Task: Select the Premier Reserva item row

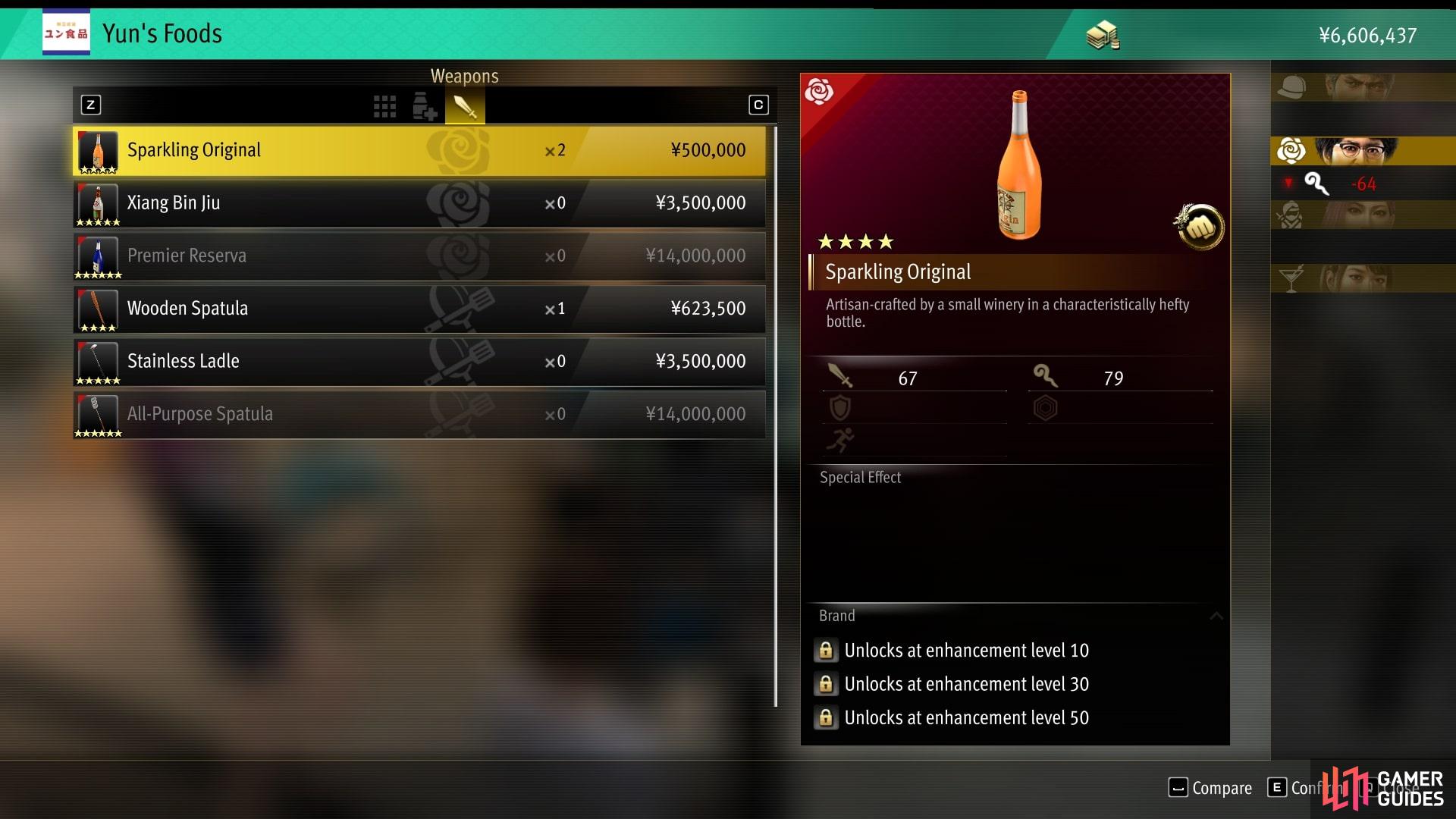Action: click(x=419, y=256)
